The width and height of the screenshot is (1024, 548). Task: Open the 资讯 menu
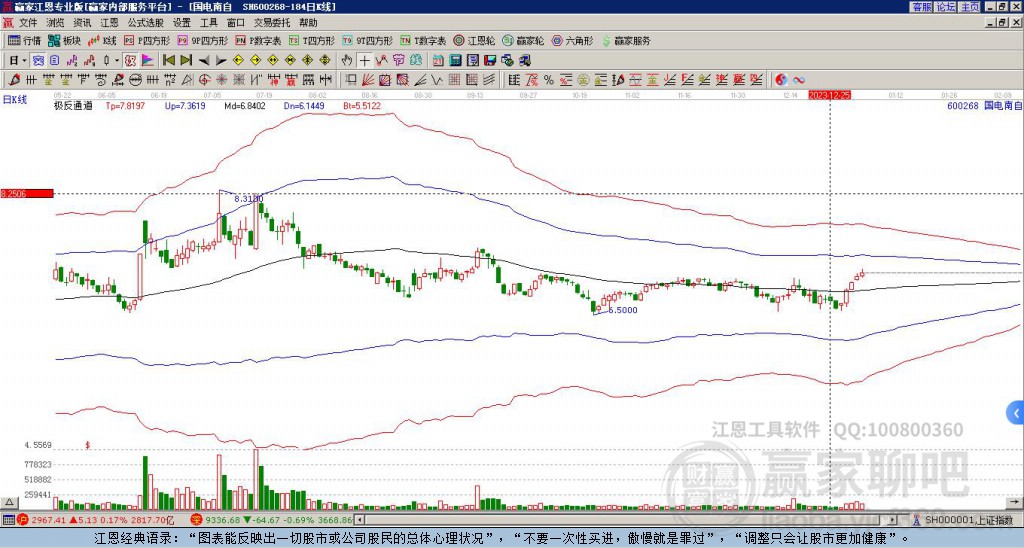pos(82,23)
